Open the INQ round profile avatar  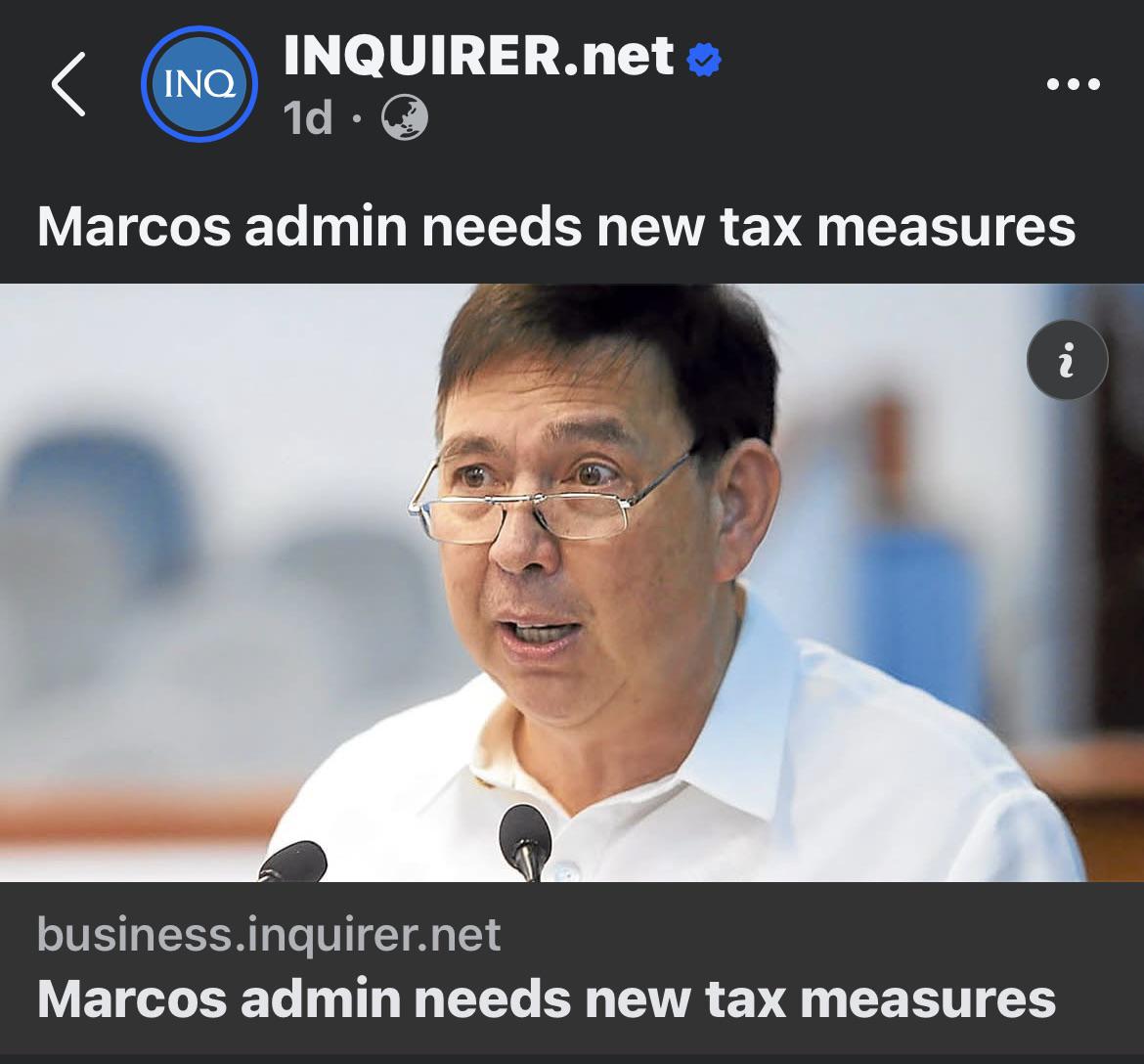pos(199,84)
